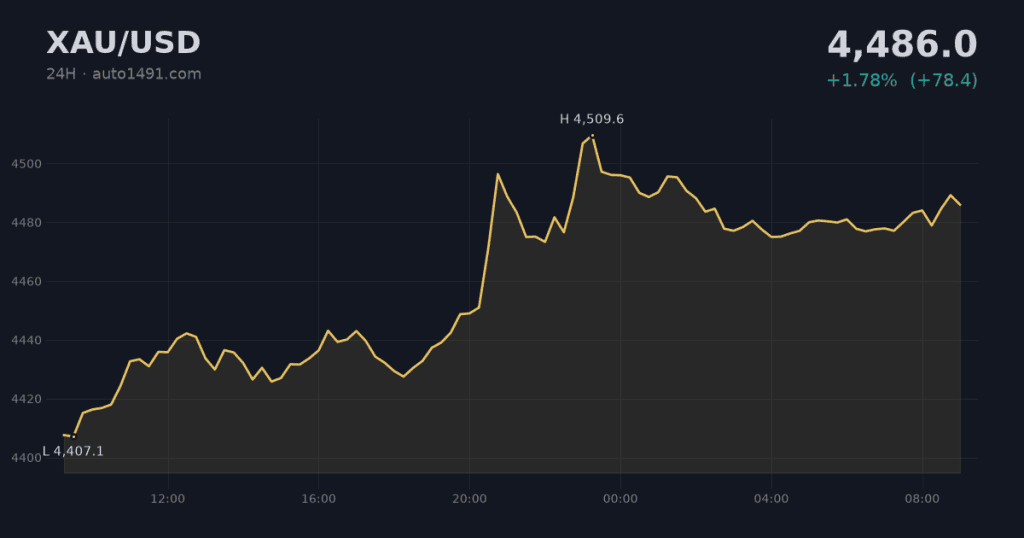The width and height of the screenshot is (1024, 538).
Task: Click the 4480 price axis label
Action: tap(27, 223)
